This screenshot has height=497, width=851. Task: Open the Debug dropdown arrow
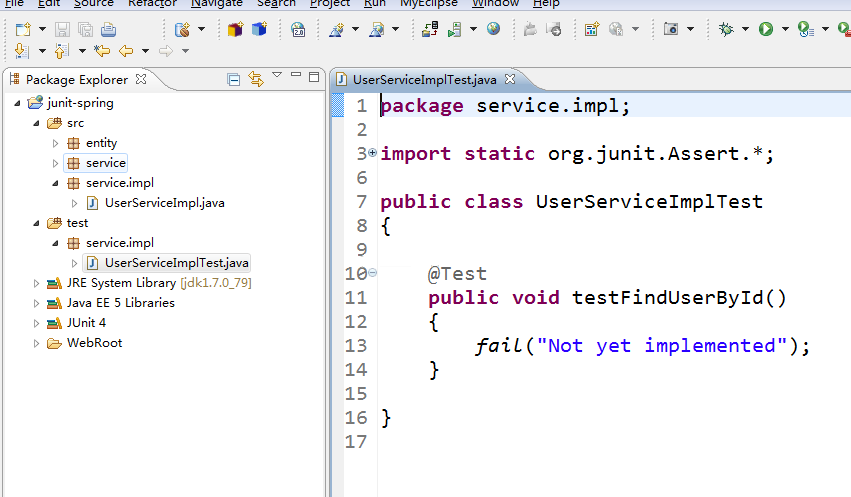(x=745, y=29)
